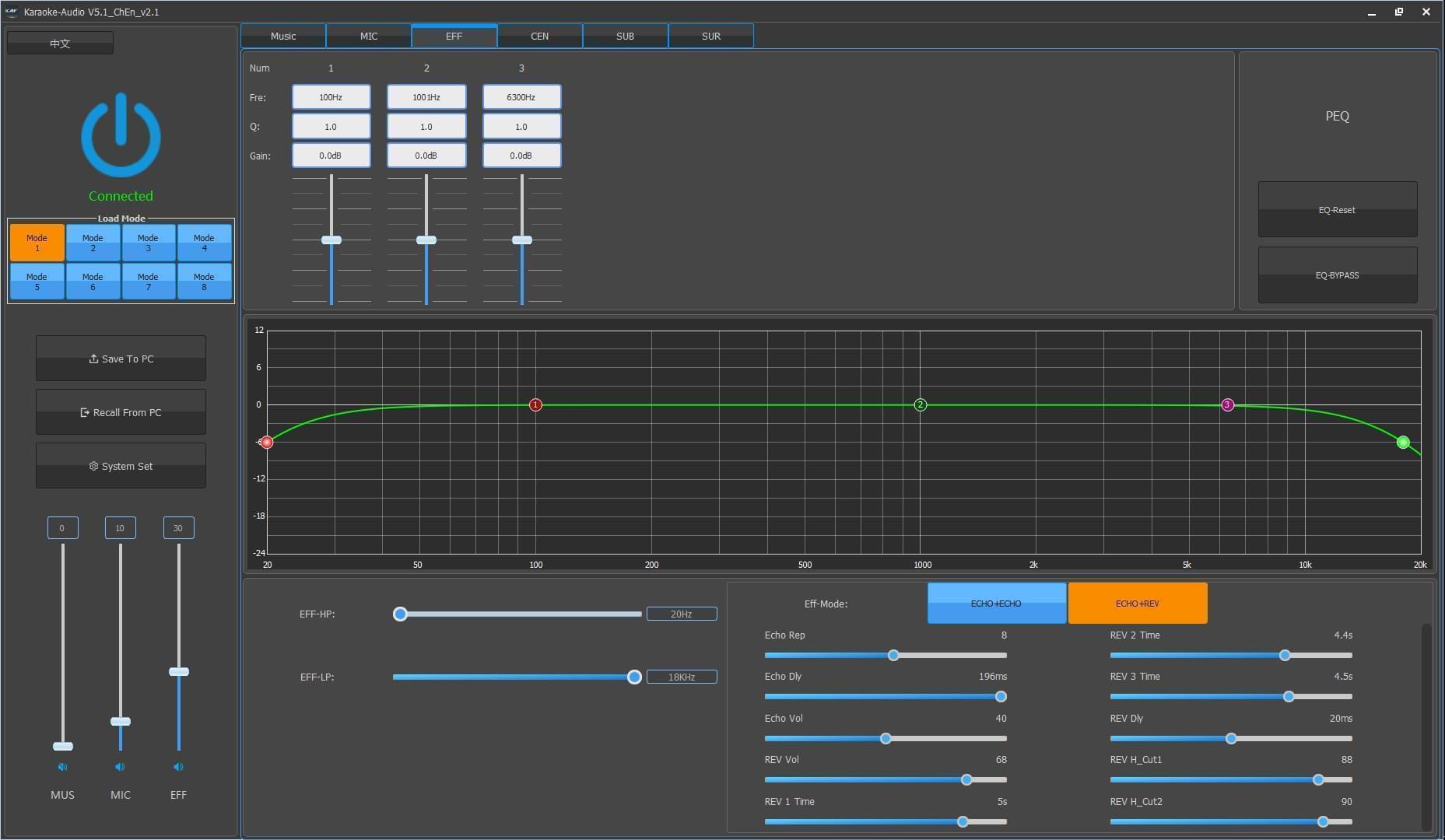
Task: Load Mode 3 preset
Action: point(148,243)
